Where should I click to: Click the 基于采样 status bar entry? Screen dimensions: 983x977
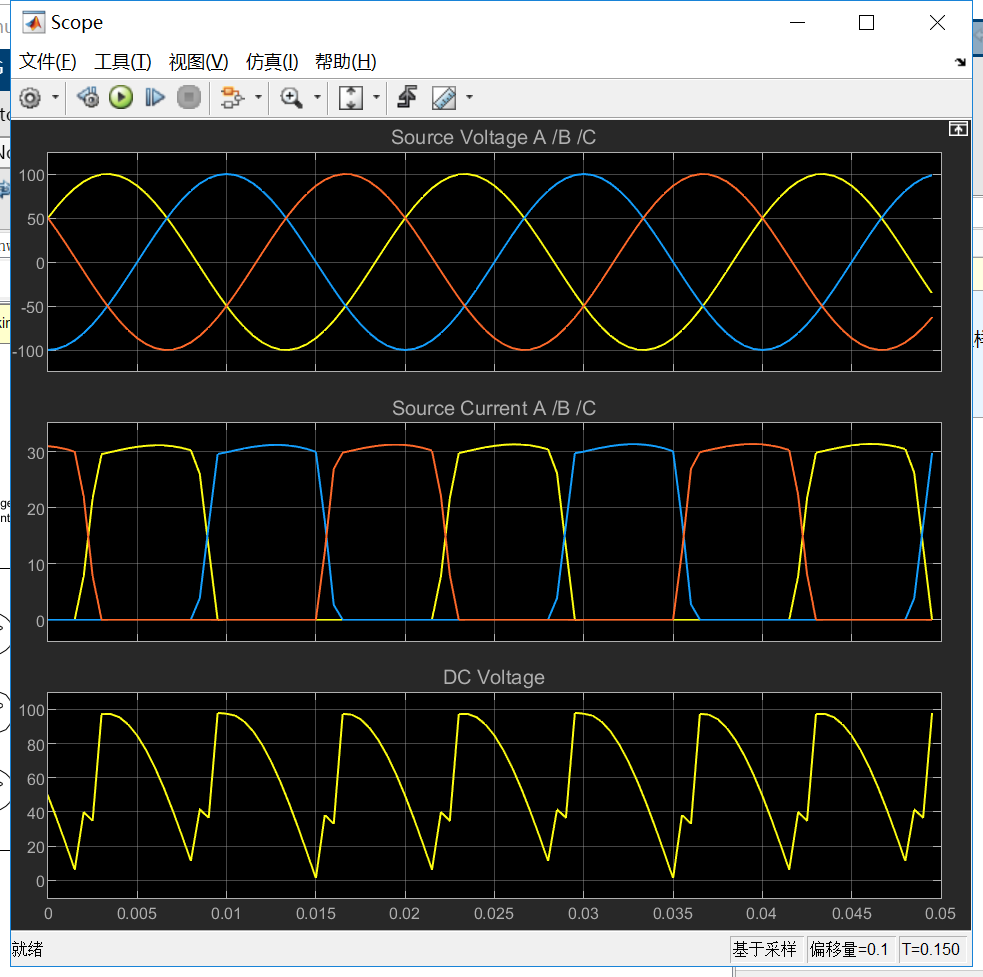pos(765,949)
